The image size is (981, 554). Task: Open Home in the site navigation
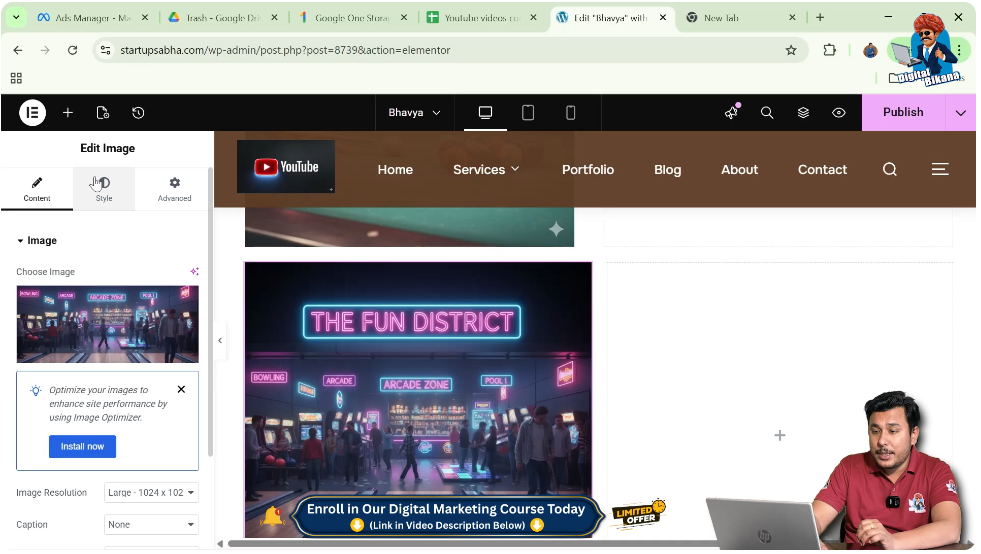395,170
